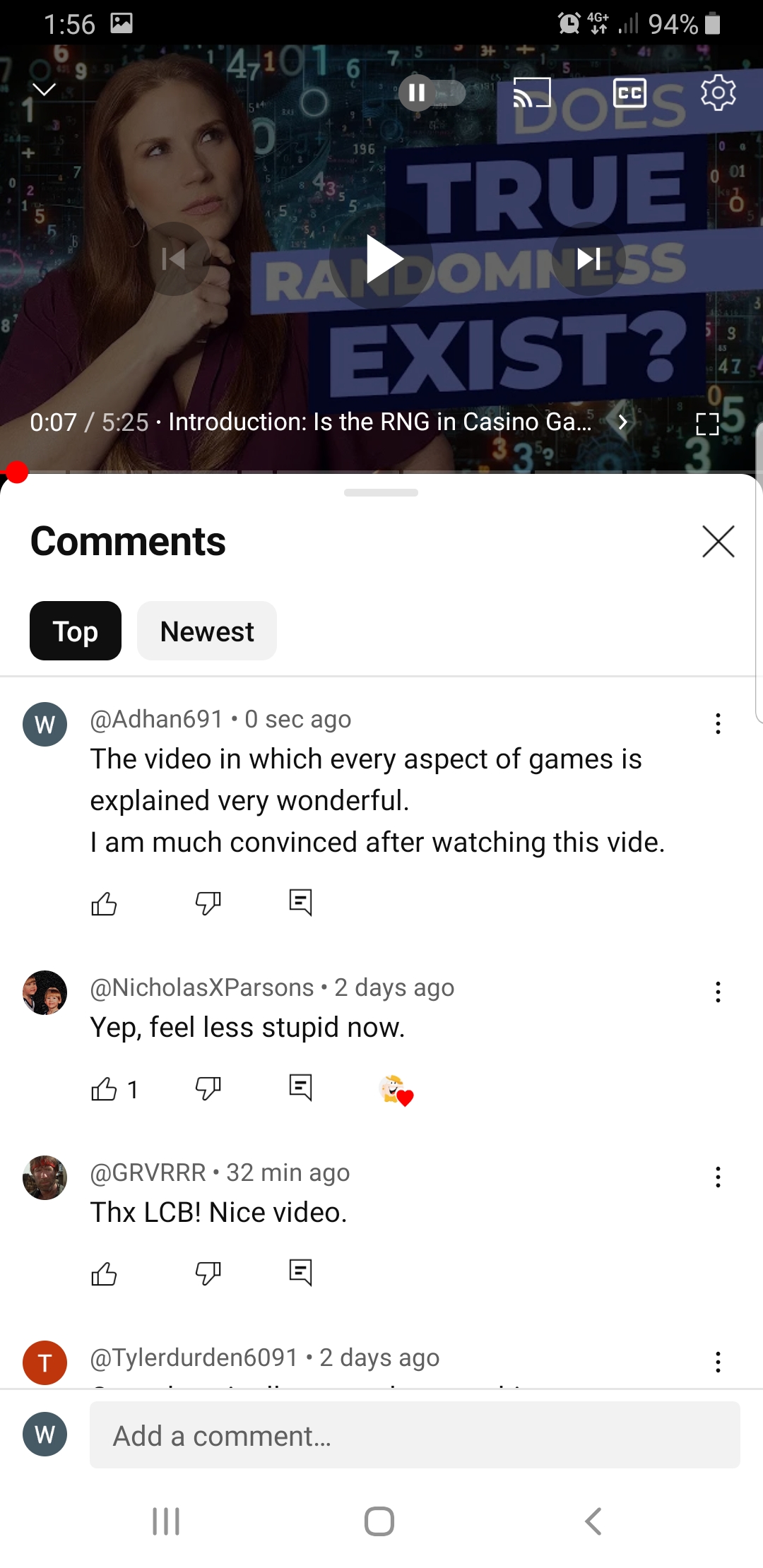The width and height of the screenshot is (763, 1568).
Task: Dislike the Thx LCB comment
Action: click(x=208, y=1273)
